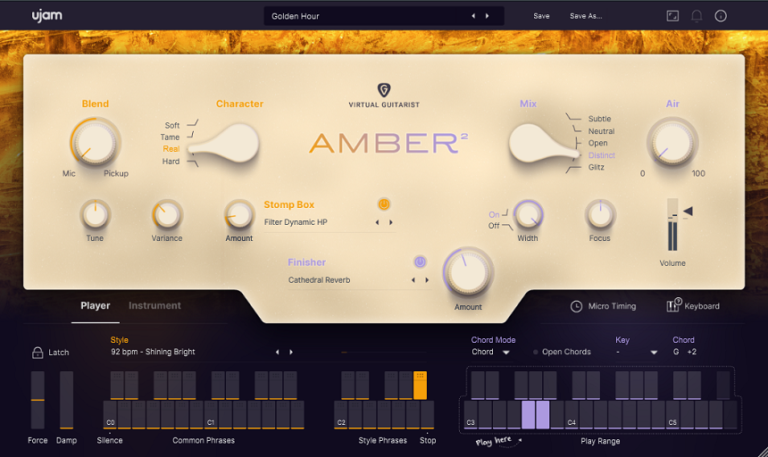The image size is (768, 457).
Task: Switch Width to On
Action: [x=494, y=215]
